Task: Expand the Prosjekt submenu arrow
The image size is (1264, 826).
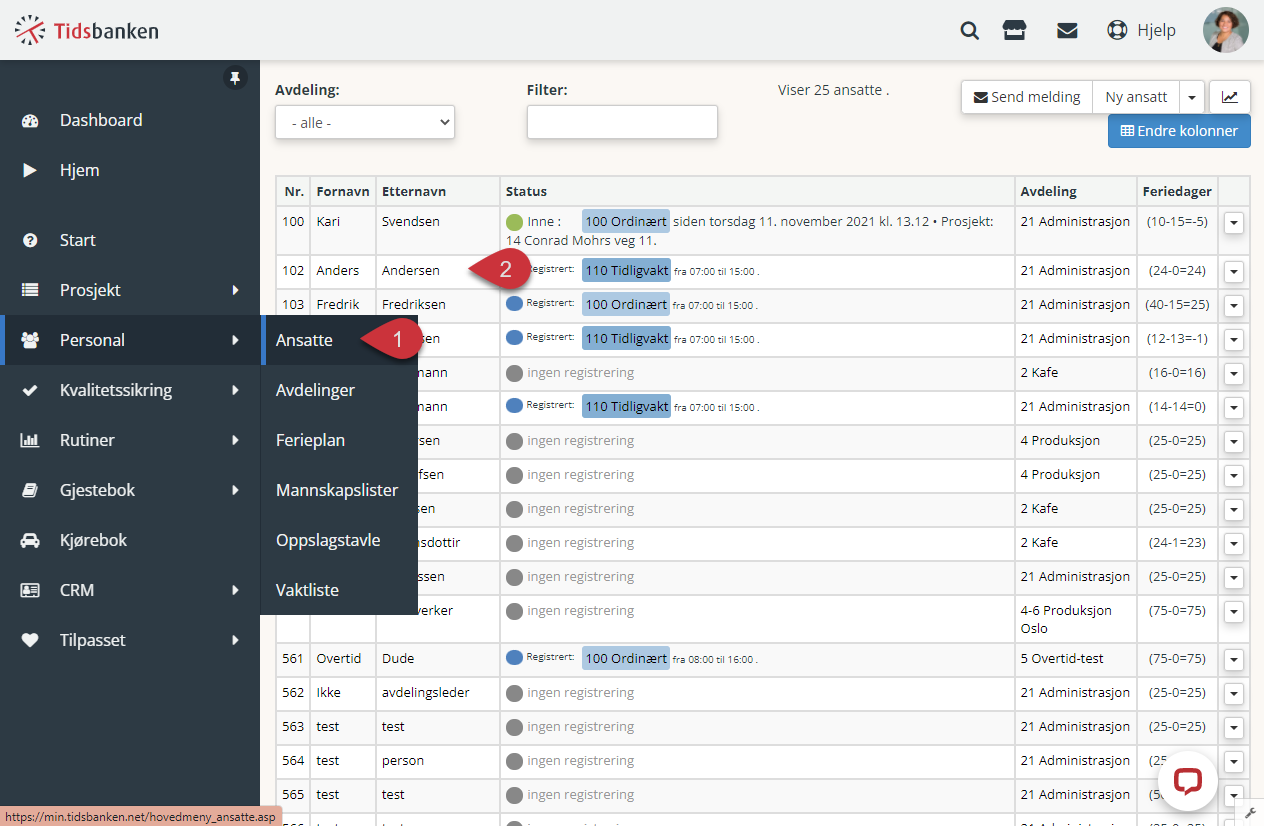Action: [236, 290]
